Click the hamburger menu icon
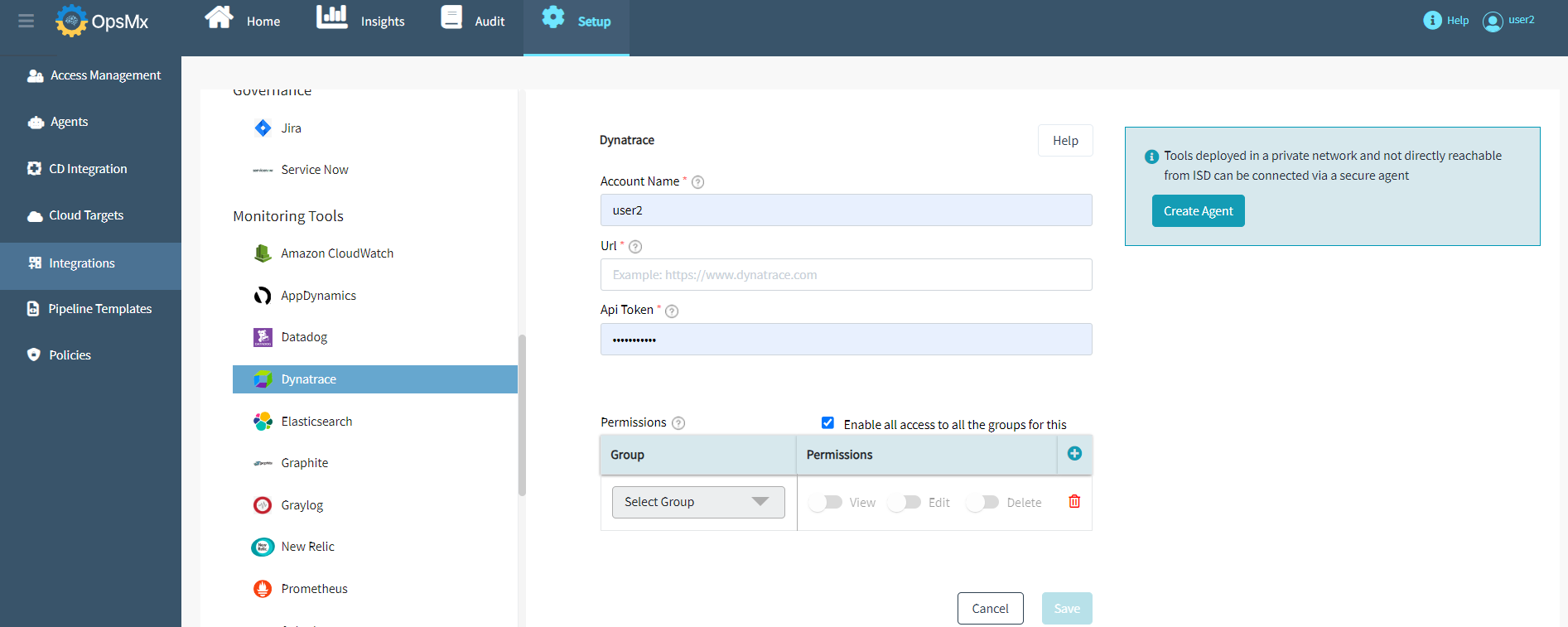The height and width of the screenshot is (627, 1568). point(27,21)
